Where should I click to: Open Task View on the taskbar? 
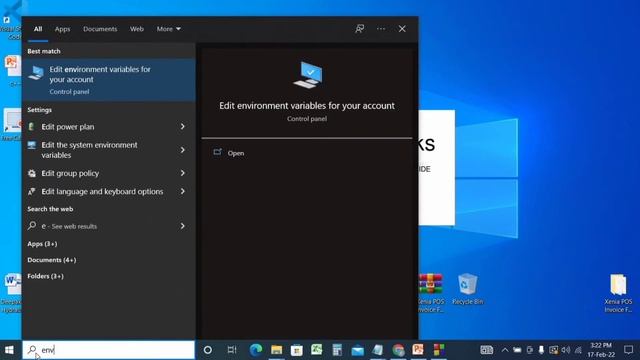tap(232, 350)
